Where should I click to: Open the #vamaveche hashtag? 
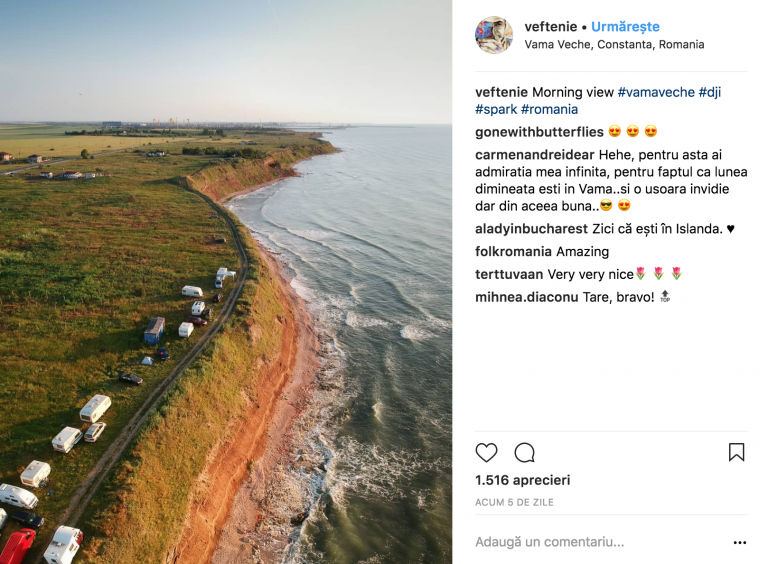tap(656, 92)
